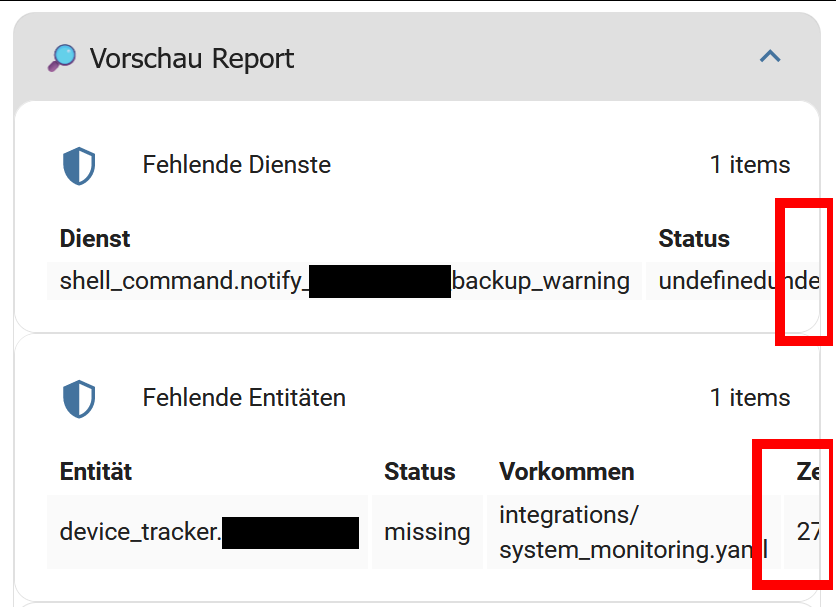Click the magnifying glass icon beside Vorschau Report
Screen dimensions: 836x607
(x=61, y=57)
